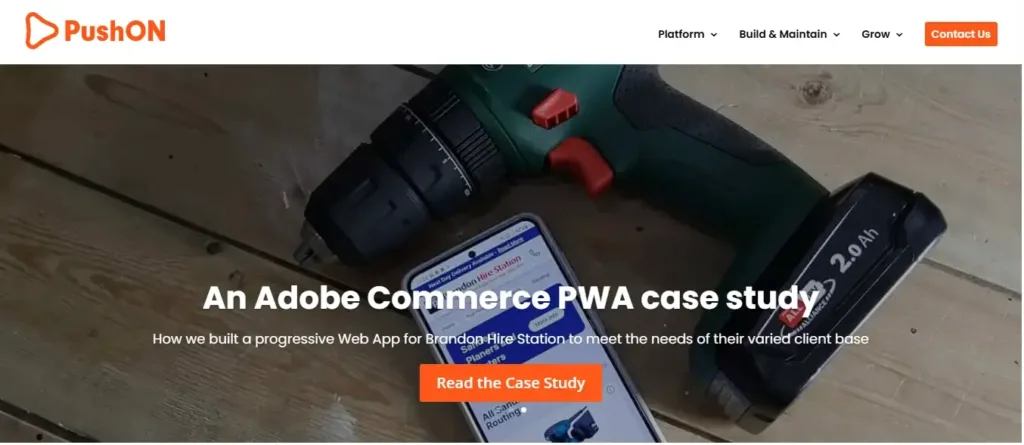Click the search icon on the phone screen

tap(535, 254)
